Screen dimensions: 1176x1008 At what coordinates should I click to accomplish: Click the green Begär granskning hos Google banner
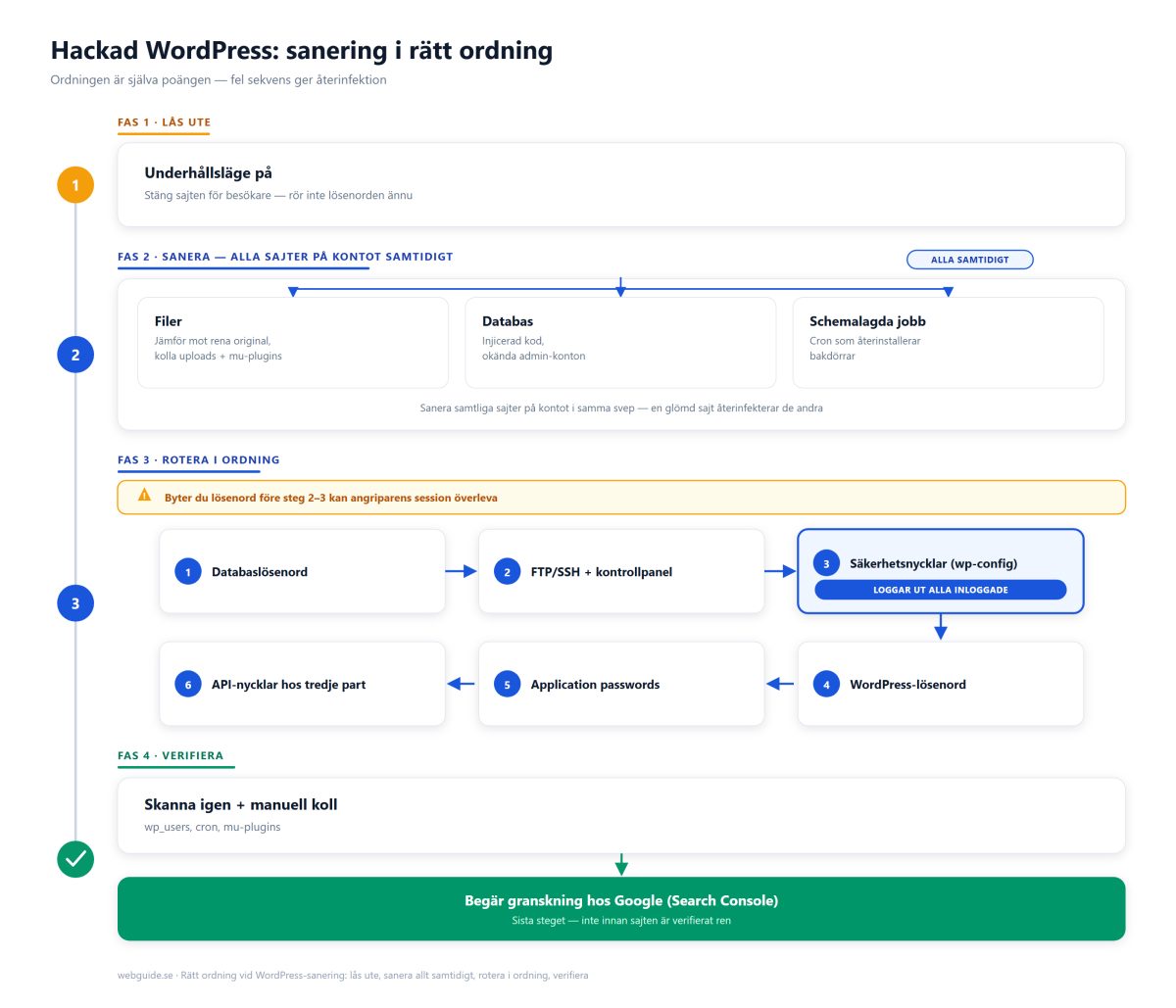621,909
